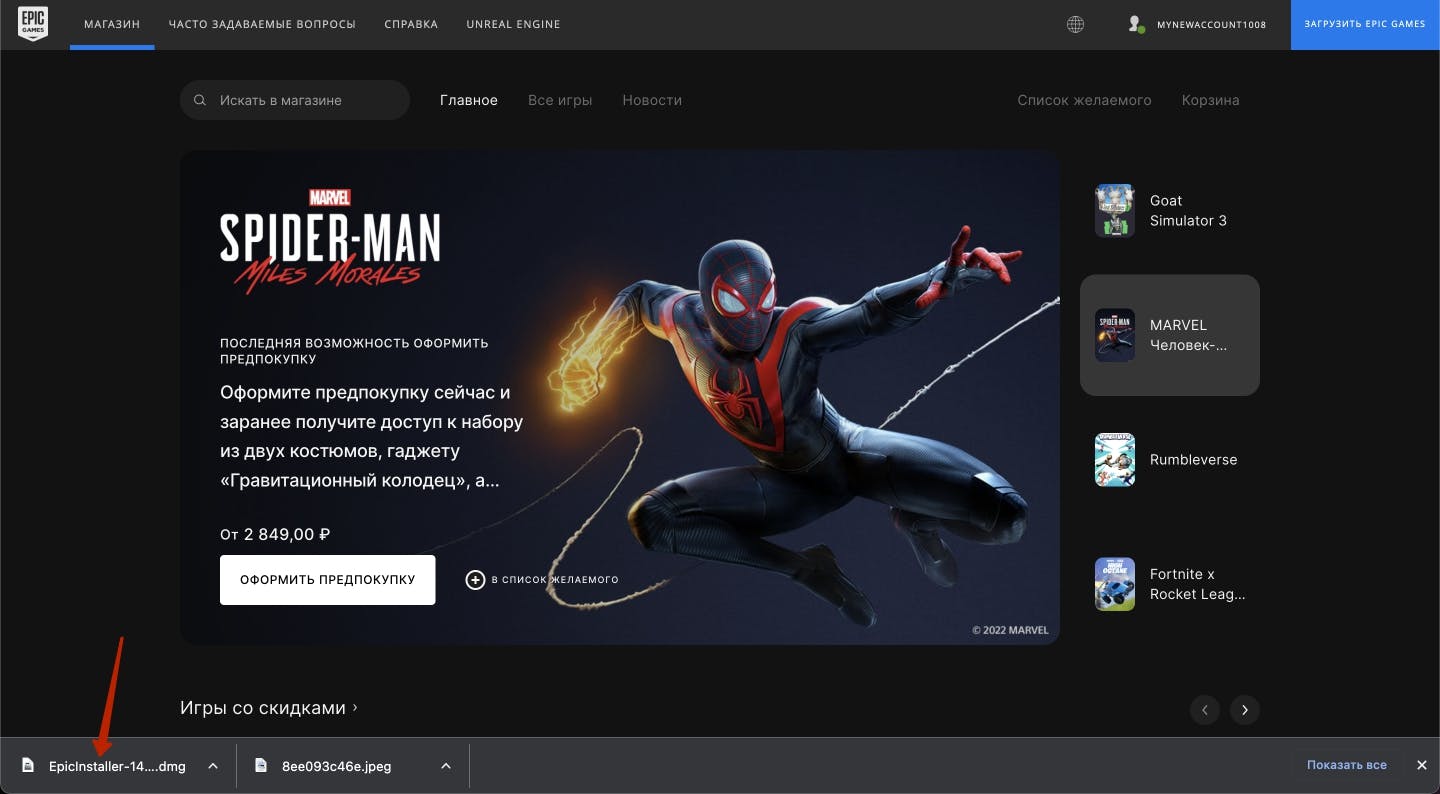Click the 8ee093c46e.jpeg file icon
Screen dimensions: 1440x794
pos(261,766)
